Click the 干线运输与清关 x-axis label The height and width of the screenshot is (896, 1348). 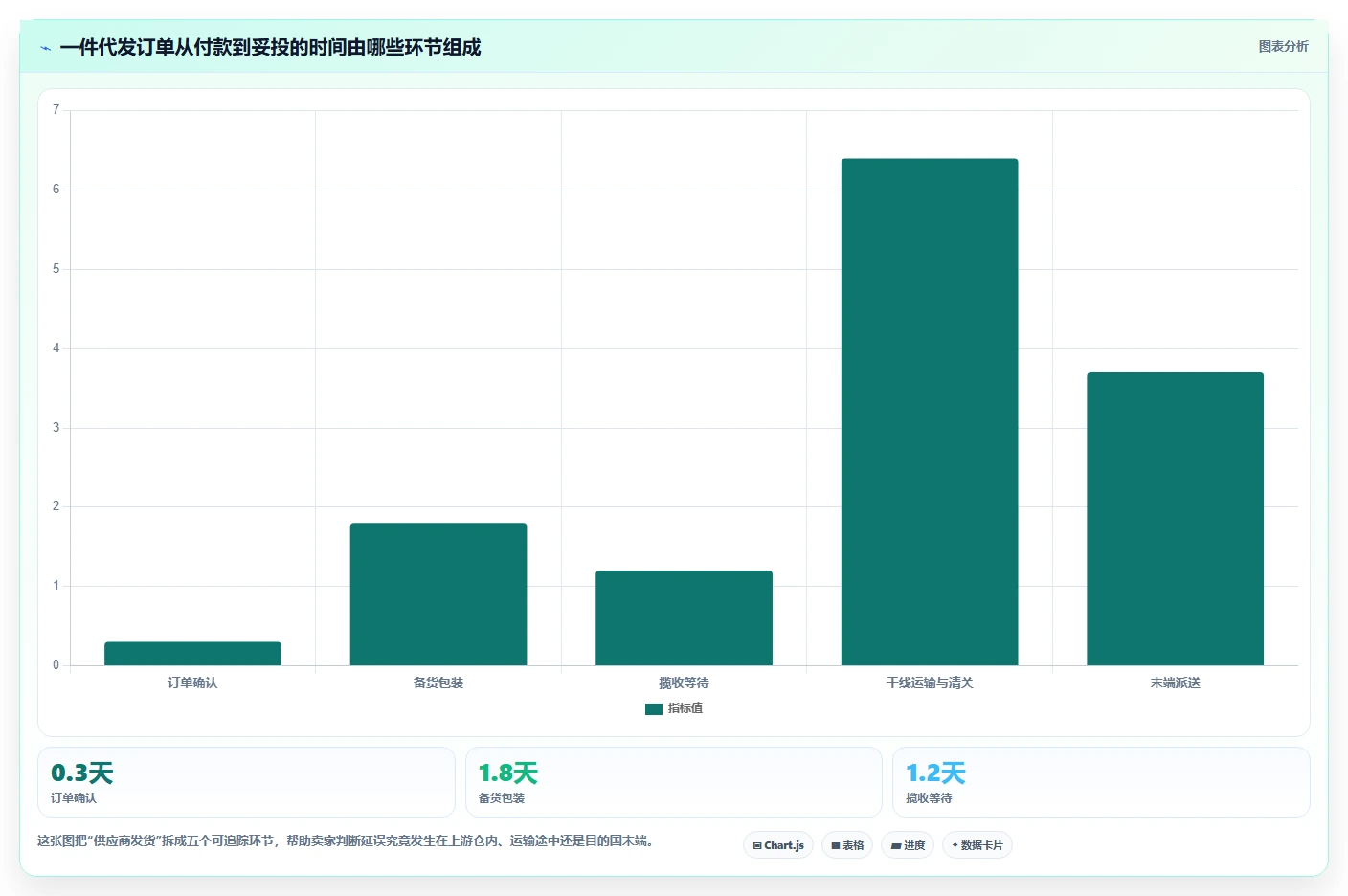click(930, 683)
